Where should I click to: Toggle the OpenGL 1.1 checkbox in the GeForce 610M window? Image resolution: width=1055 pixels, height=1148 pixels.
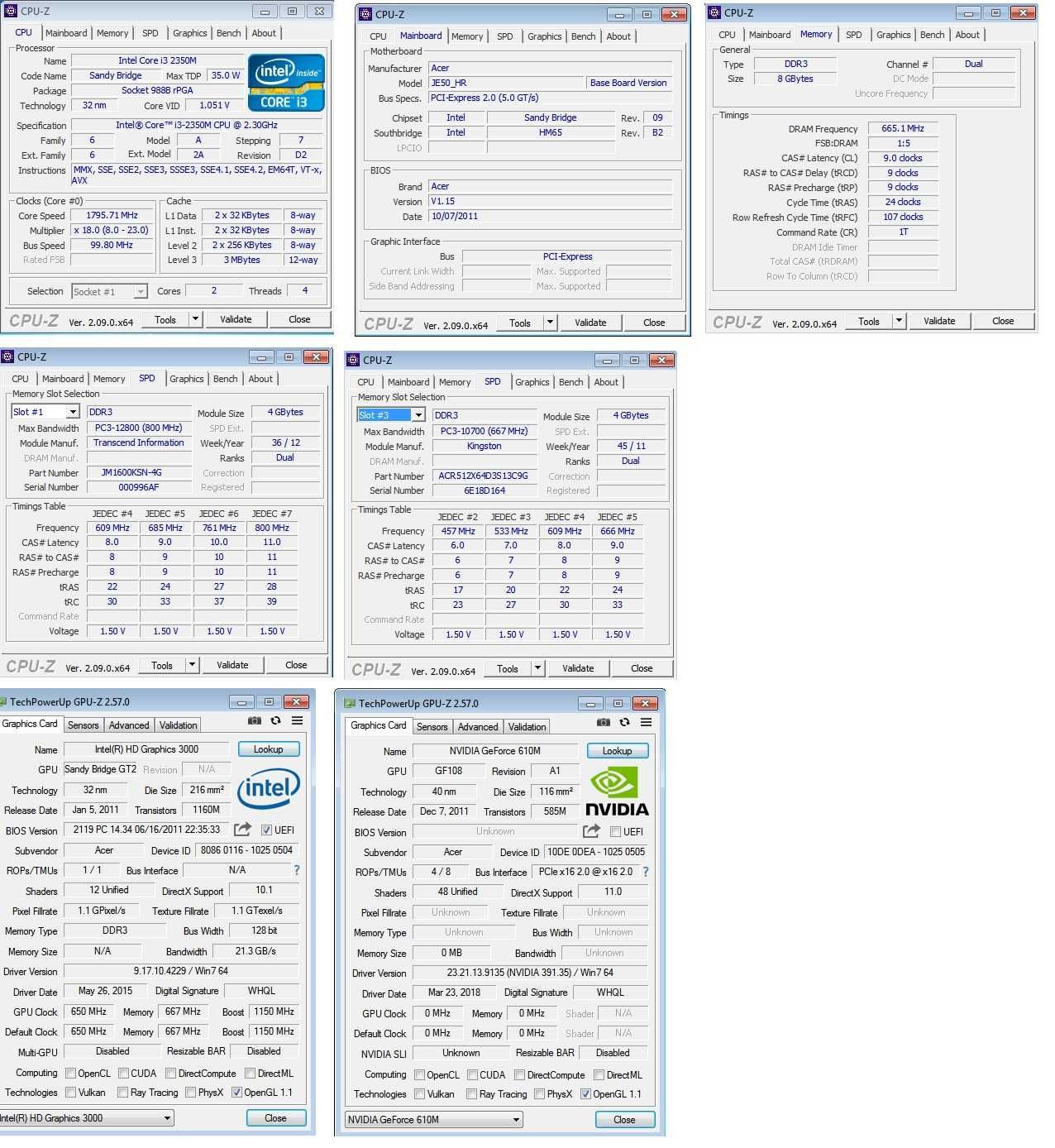click(585, 1094)
